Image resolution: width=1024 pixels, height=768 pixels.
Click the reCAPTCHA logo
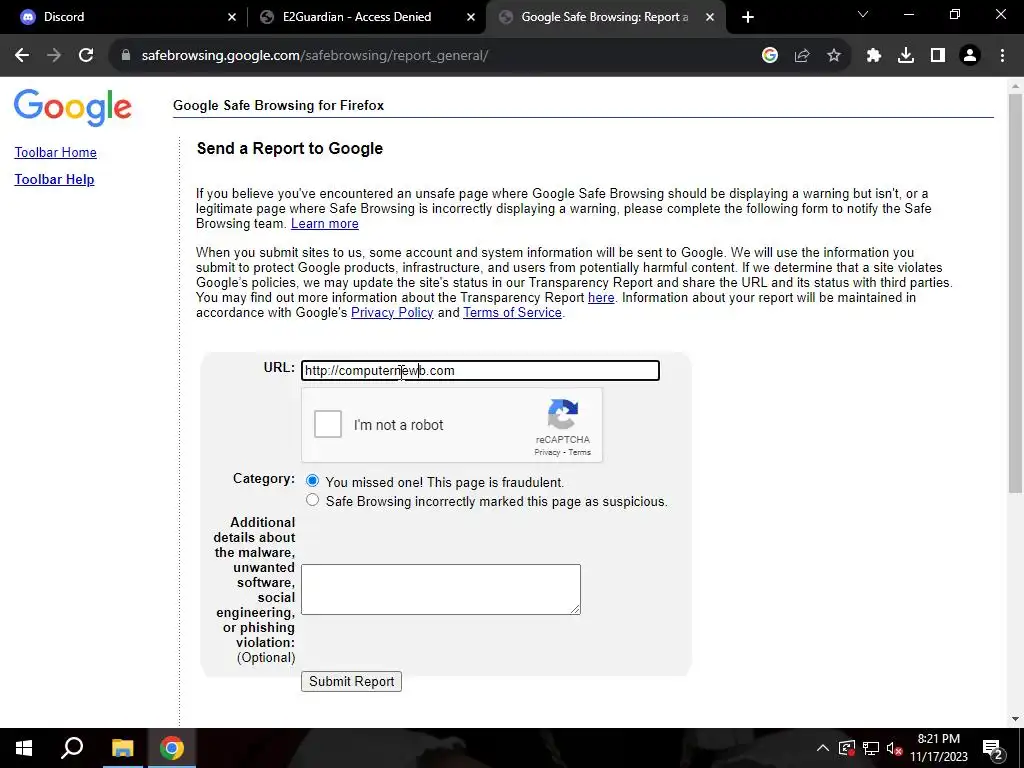[563, 415]
